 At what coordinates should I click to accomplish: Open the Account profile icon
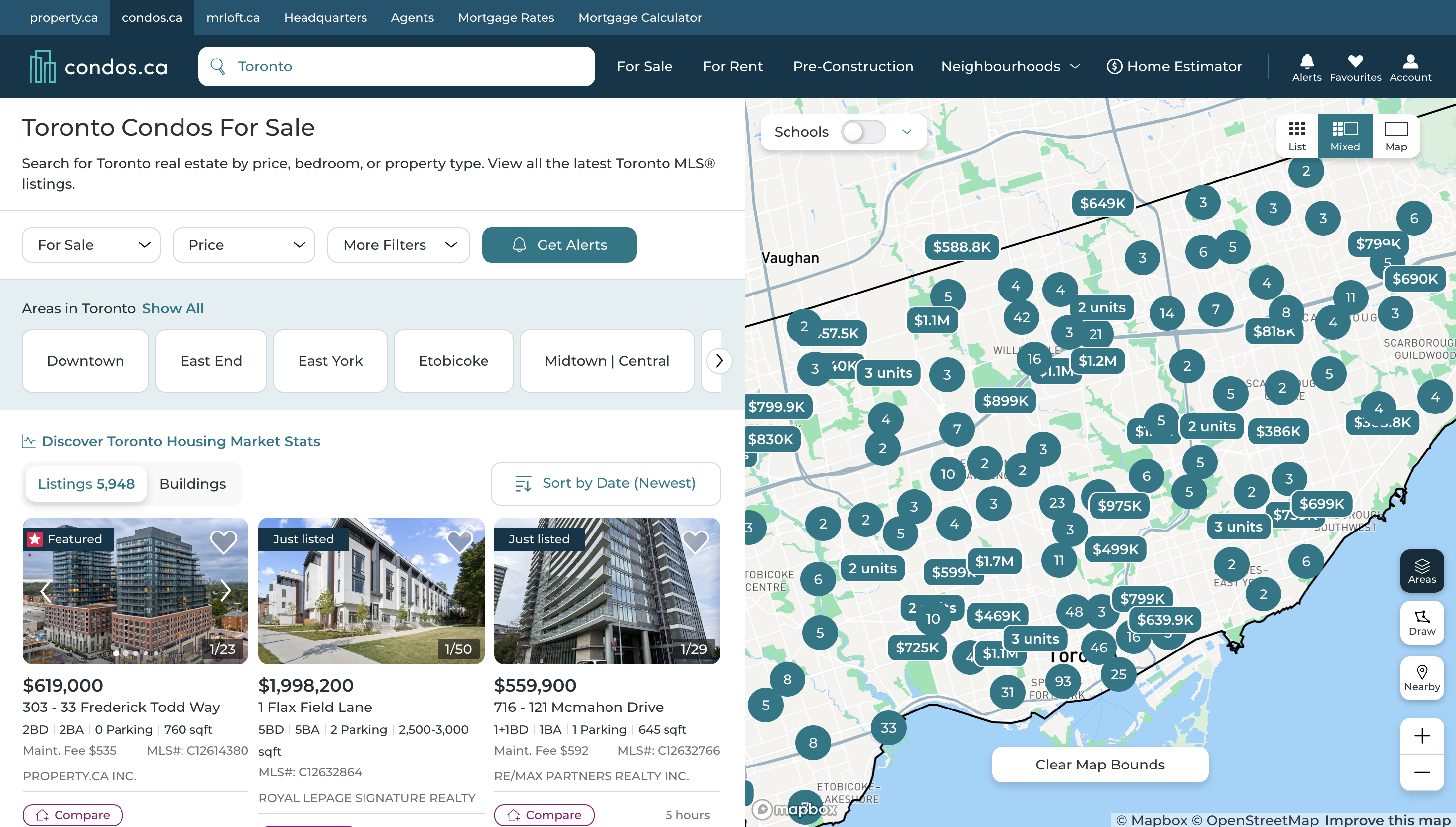coord(1410,66)
